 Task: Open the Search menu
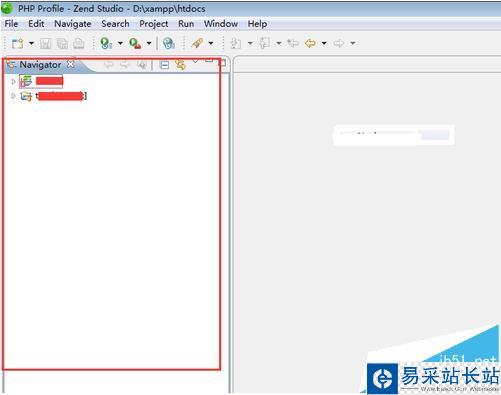pyautogui.click(x=115, y=24)
